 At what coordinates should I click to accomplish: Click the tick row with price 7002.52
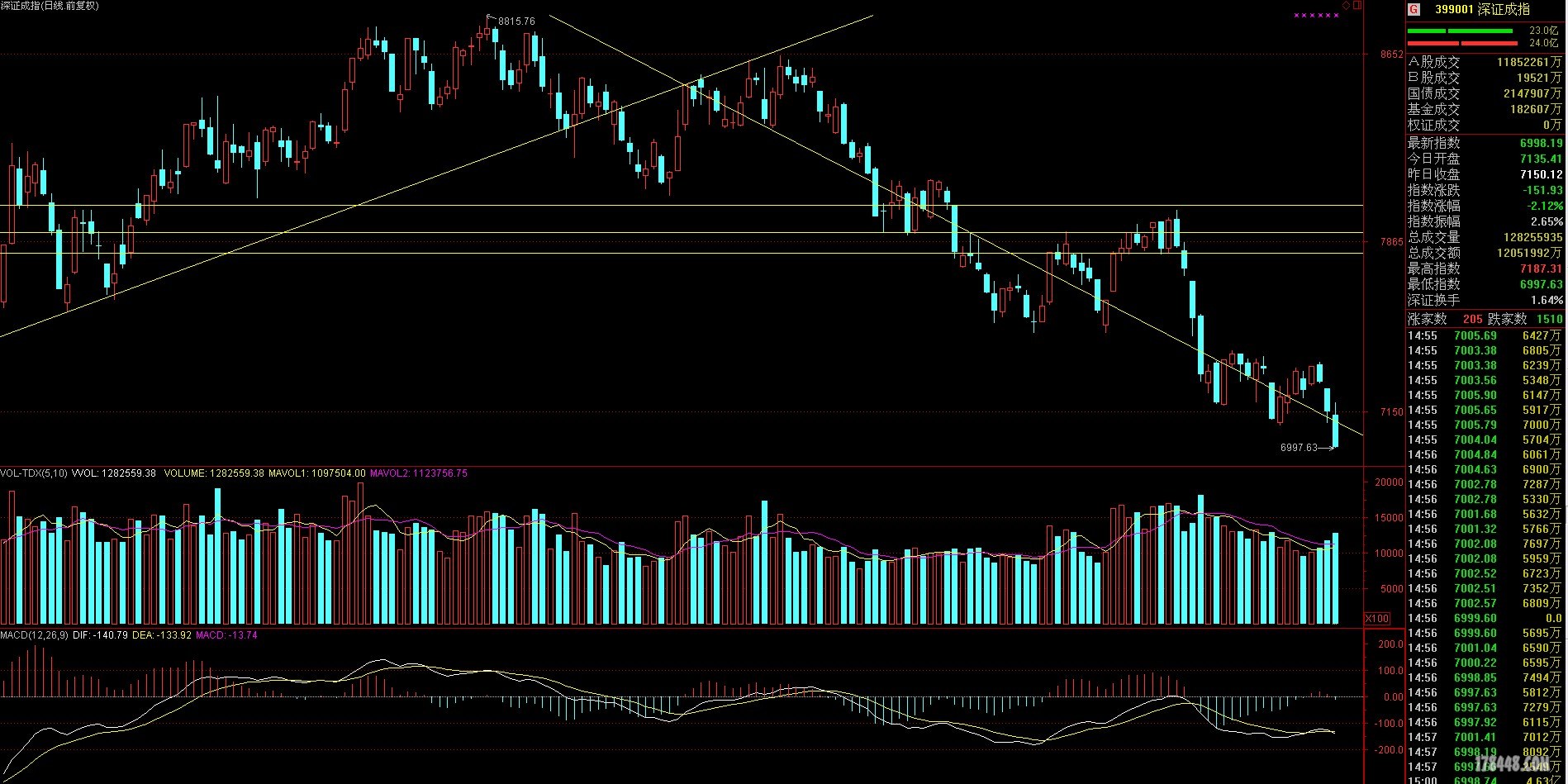point(1485,573)
